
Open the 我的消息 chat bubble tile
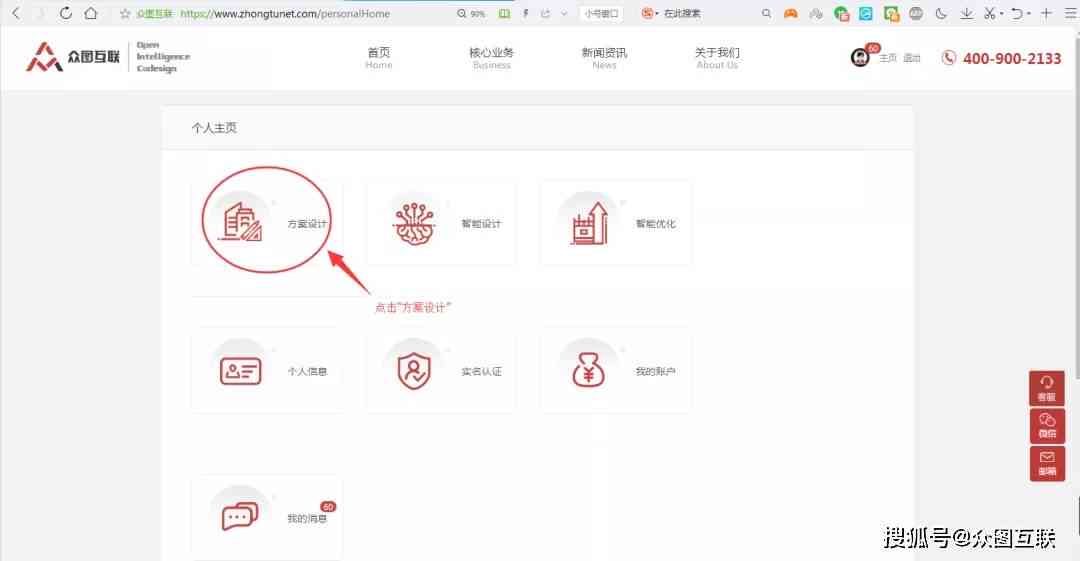click(267, 517)
